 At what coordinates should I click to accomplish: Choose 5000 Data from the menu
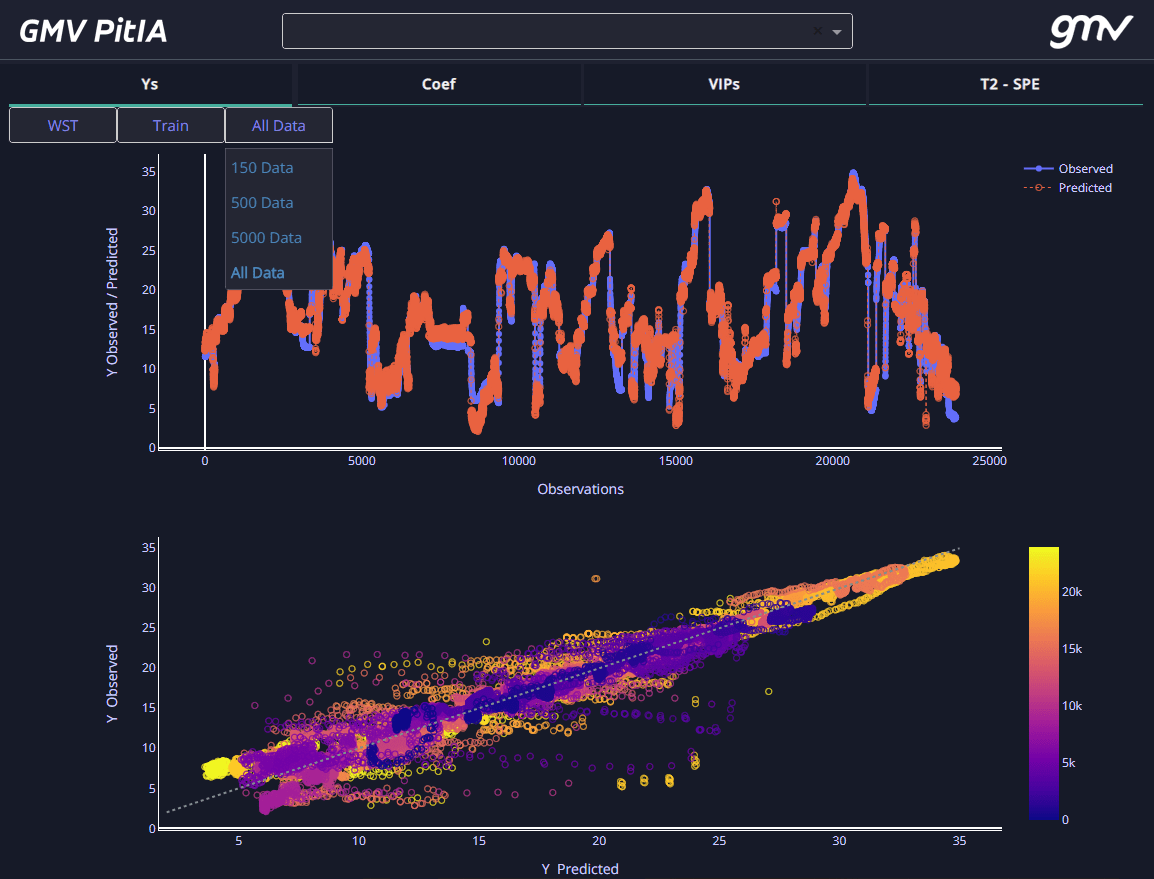coord(266,238)
